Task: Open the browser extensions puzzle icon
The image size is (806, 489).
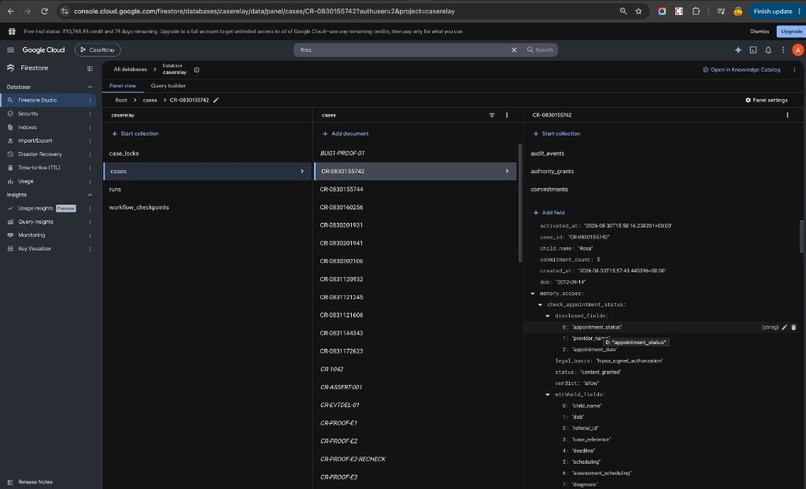Action: [696, 11]
